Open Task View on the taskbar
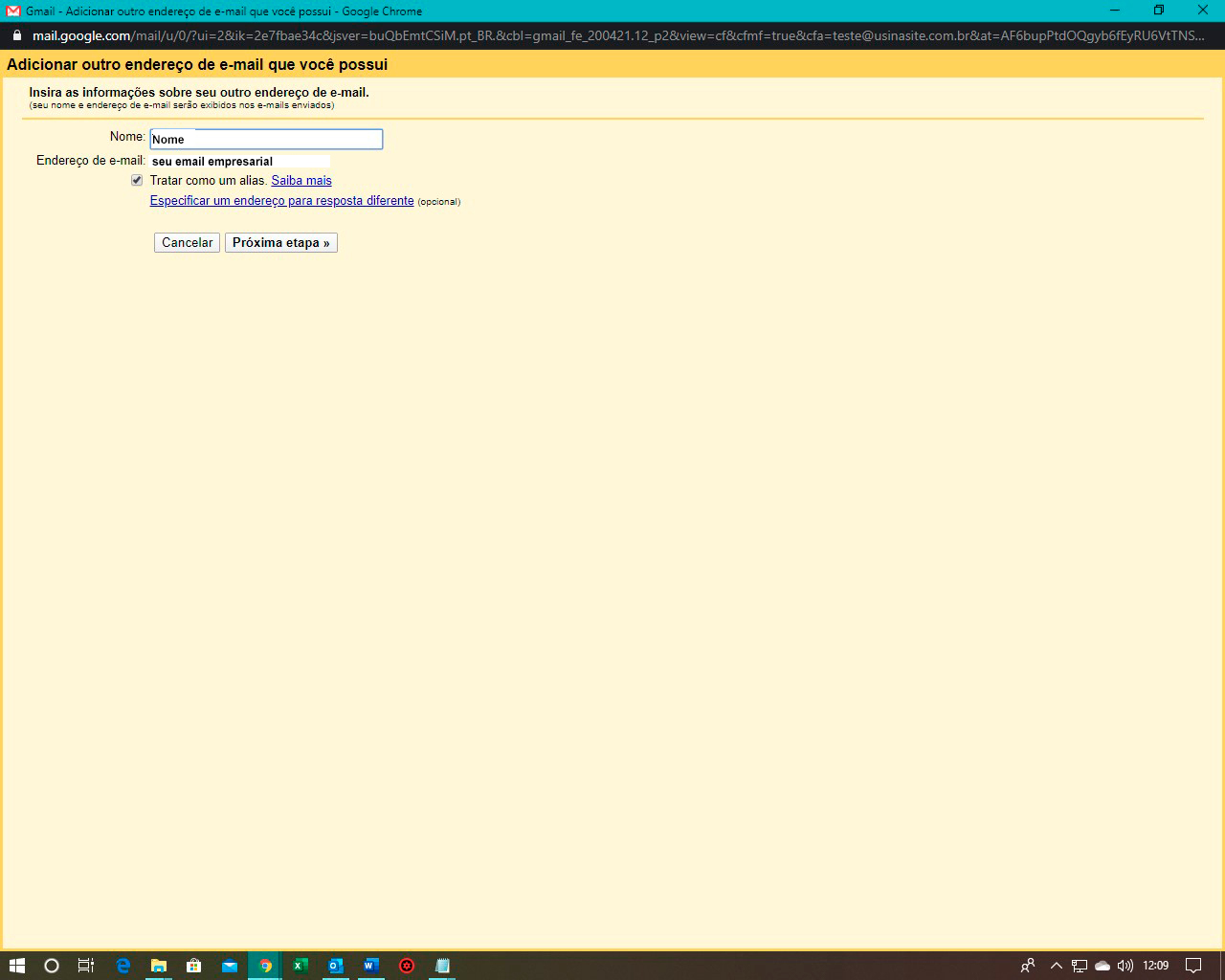Viewport: 1225px width, 980px height. tap(86, 966)
